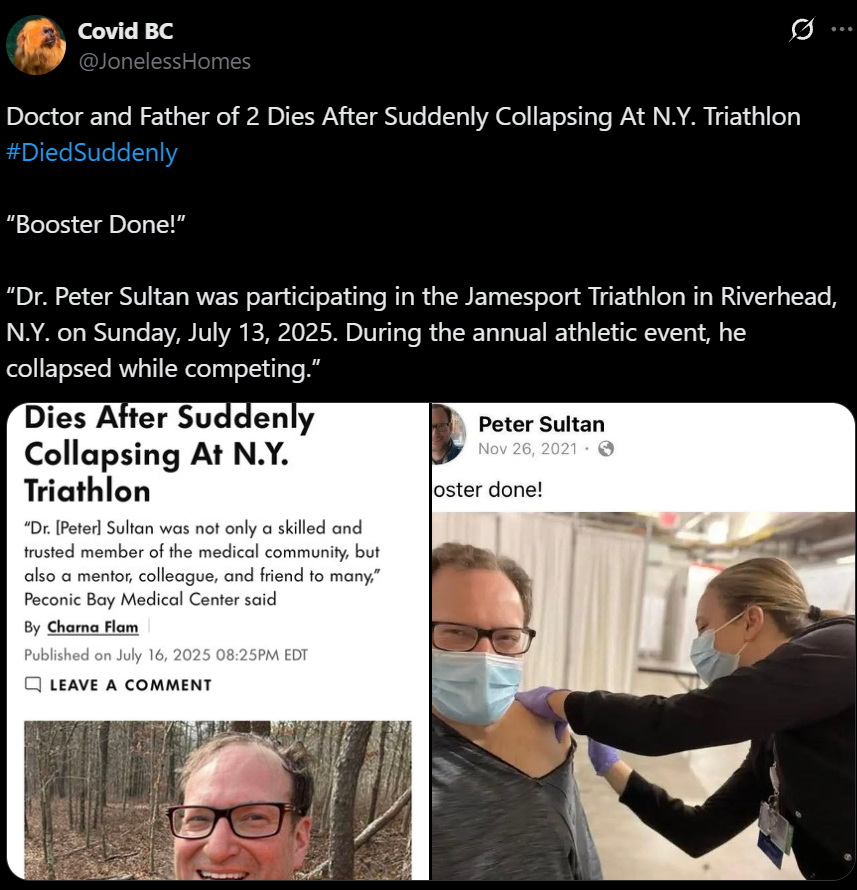Click the Grok slashed-circle icon
Image resolution: width=857 pixels, height=890 pixels.
point(802,30)
